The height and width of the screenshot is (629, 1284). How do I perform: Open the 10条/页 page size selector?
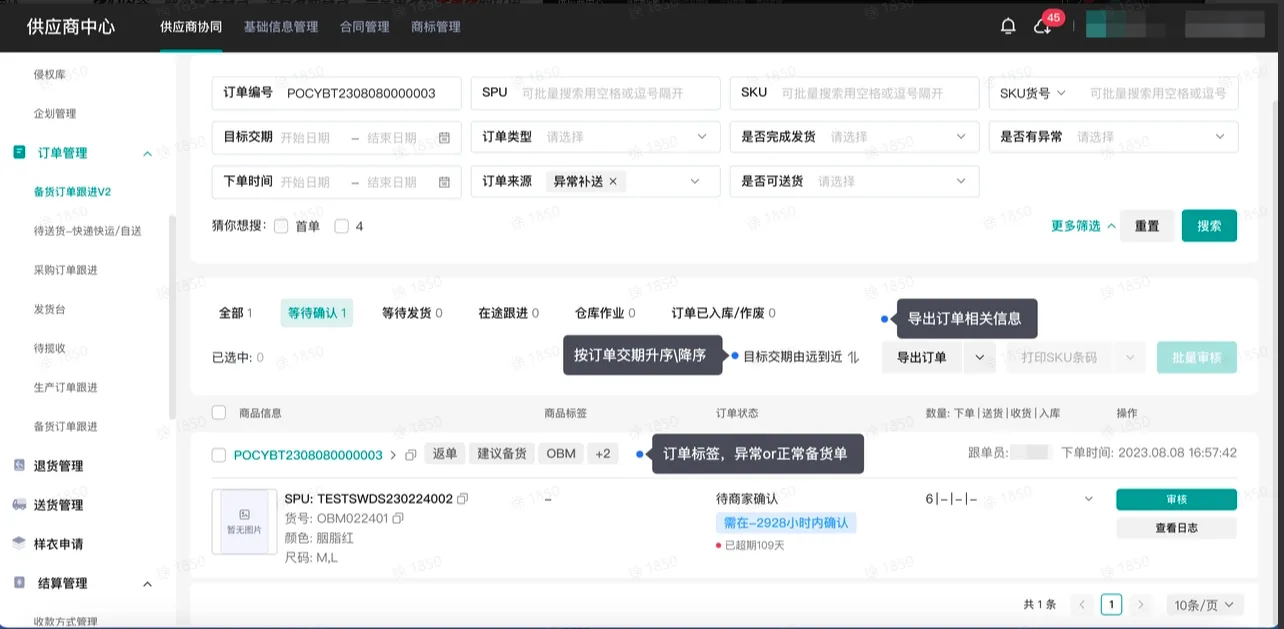(x=1205, y=604)
